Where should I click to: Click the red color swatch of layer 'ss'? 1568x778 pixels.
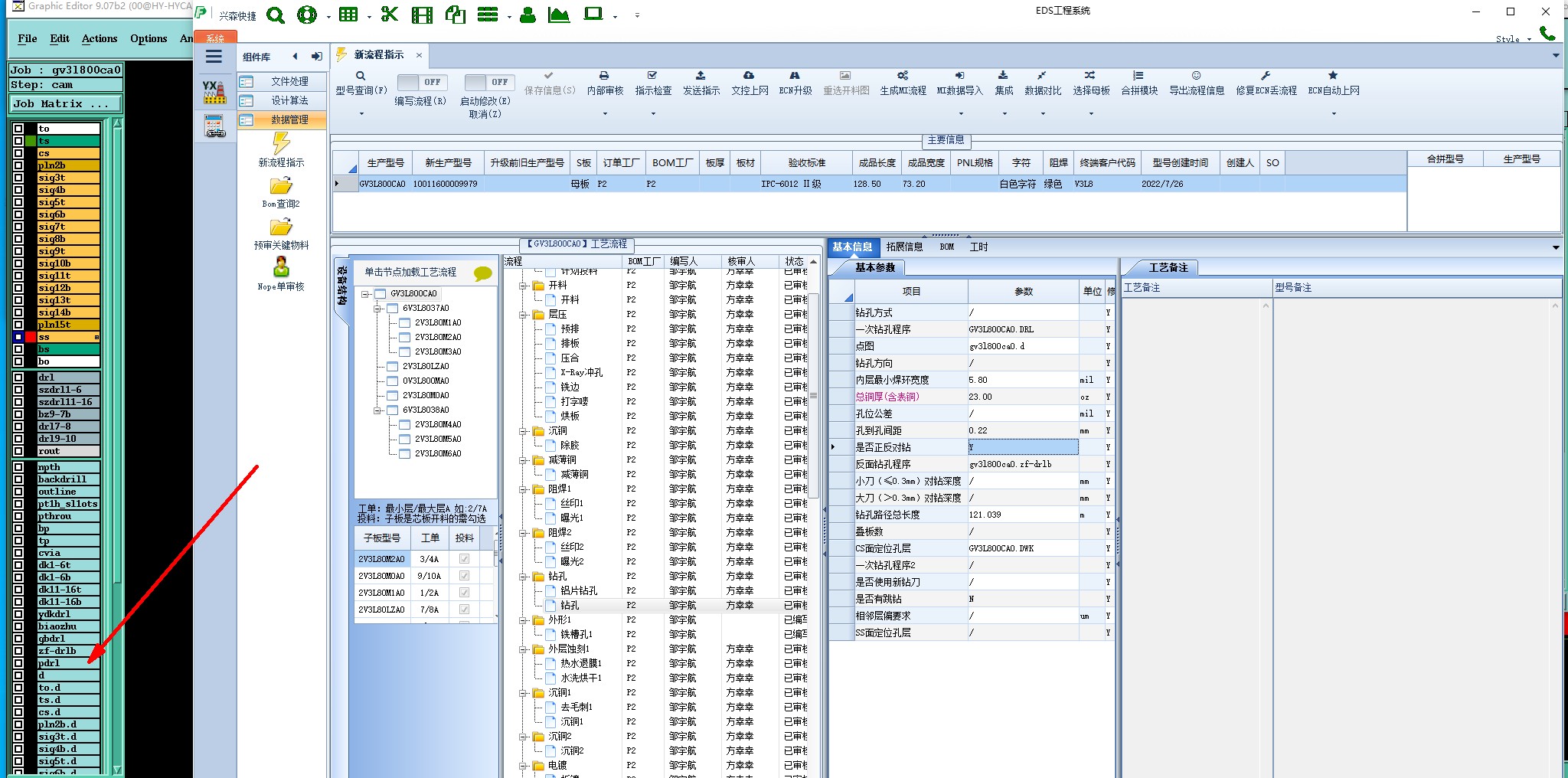31,337
